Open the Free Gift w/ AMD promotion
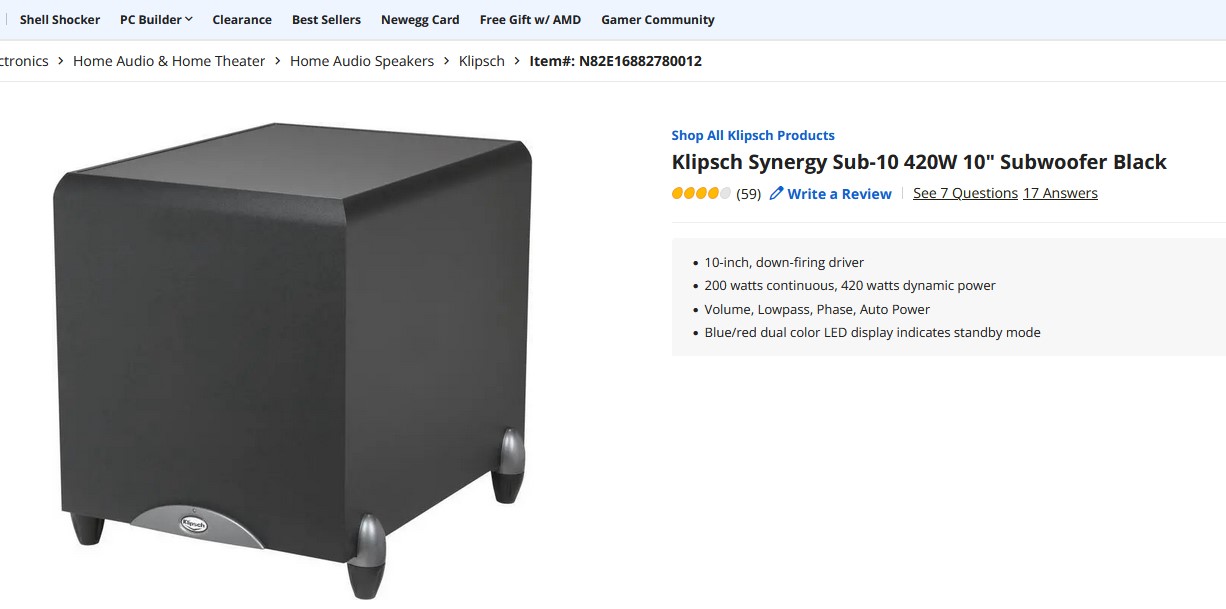This screenshot has height=609, width=1226. coord(530,20)
